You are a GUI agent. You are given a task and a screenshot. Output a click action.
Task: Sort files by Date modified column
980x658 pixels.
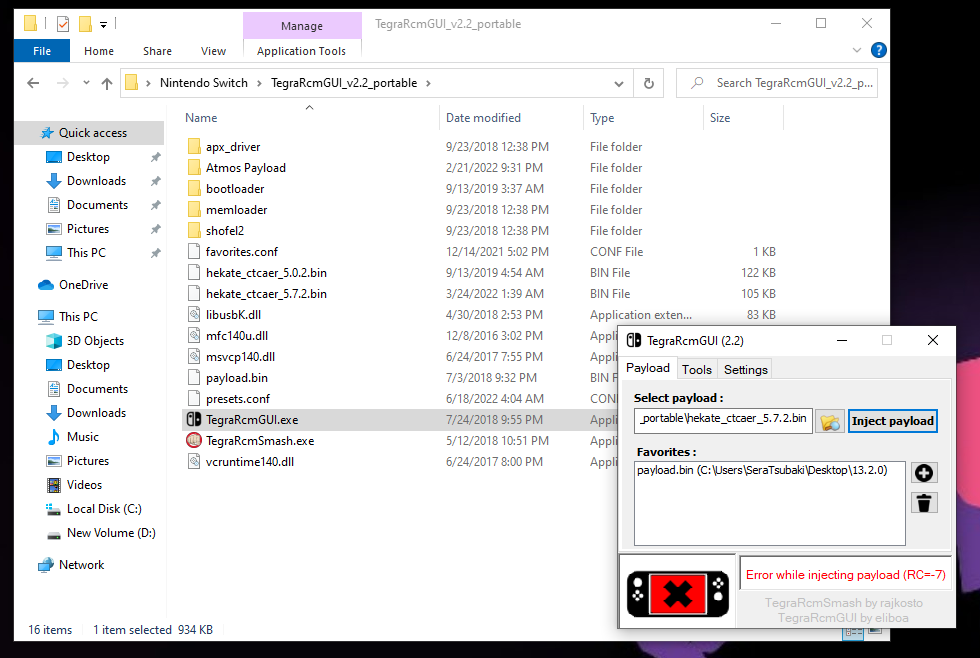(483, 117)
